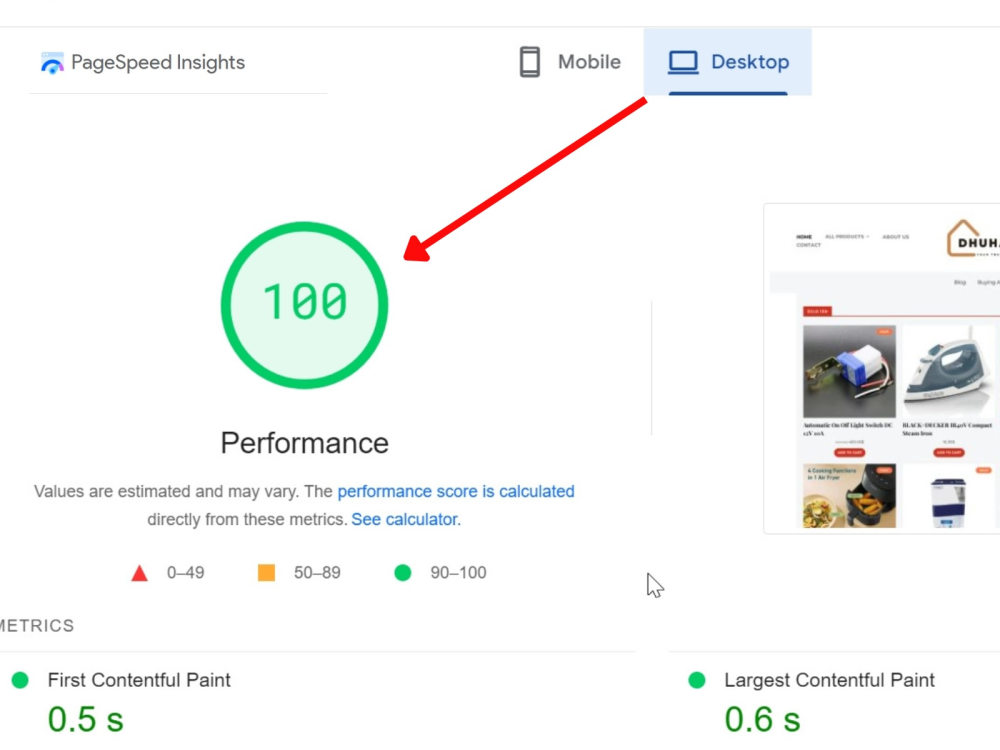Open 'performance score is calculated' link
1000x750 pixels.
coord(456,491)
